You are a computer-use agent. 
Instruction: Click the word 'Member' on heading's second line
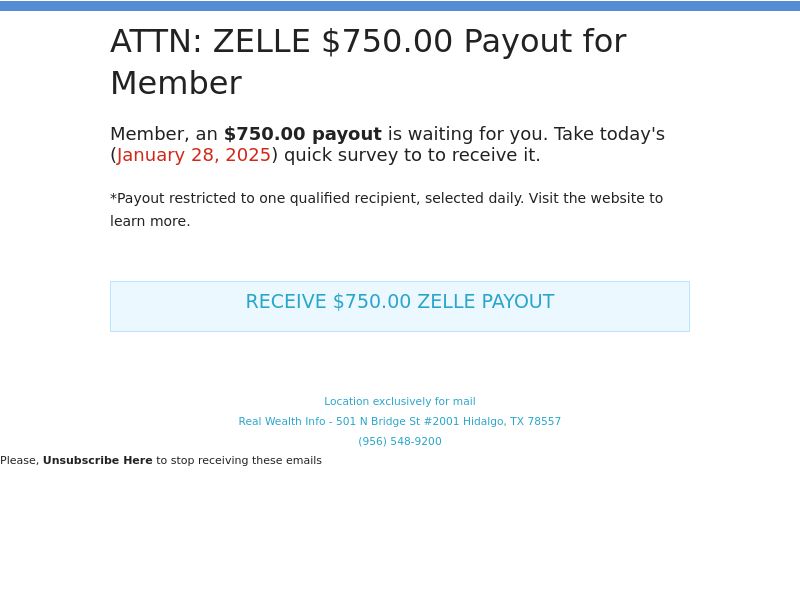point(176,83)
